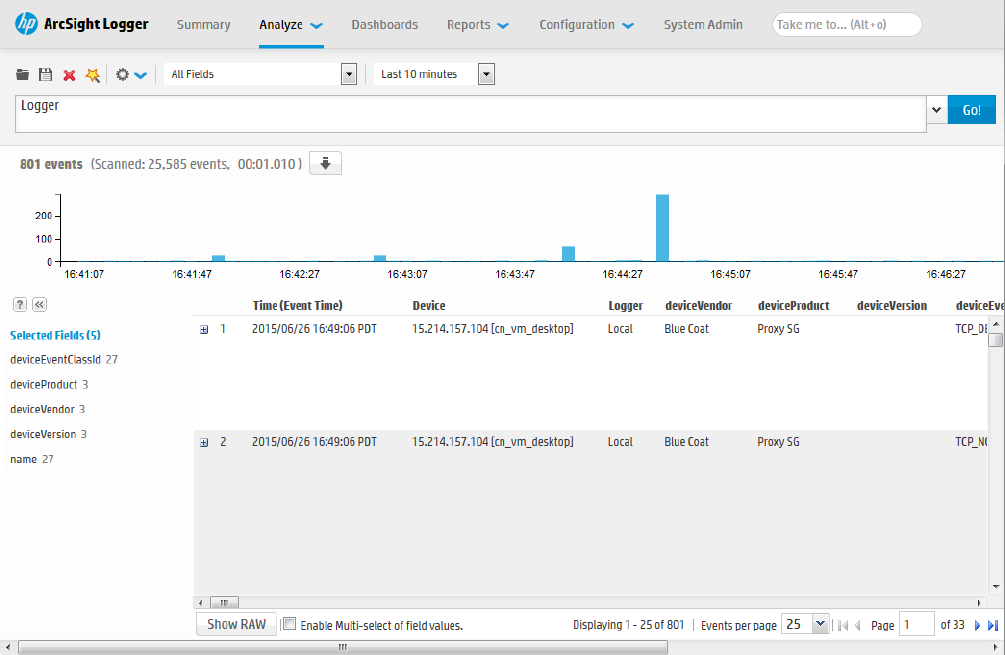Click Blue Coat in row 1
This screenshot has width=1005, height=655.
686,329
